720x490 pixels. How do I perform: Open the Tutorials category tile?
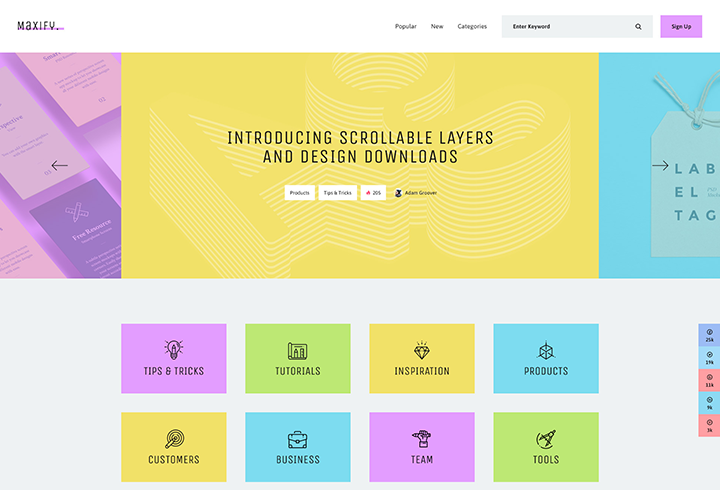tap(298, 358)
